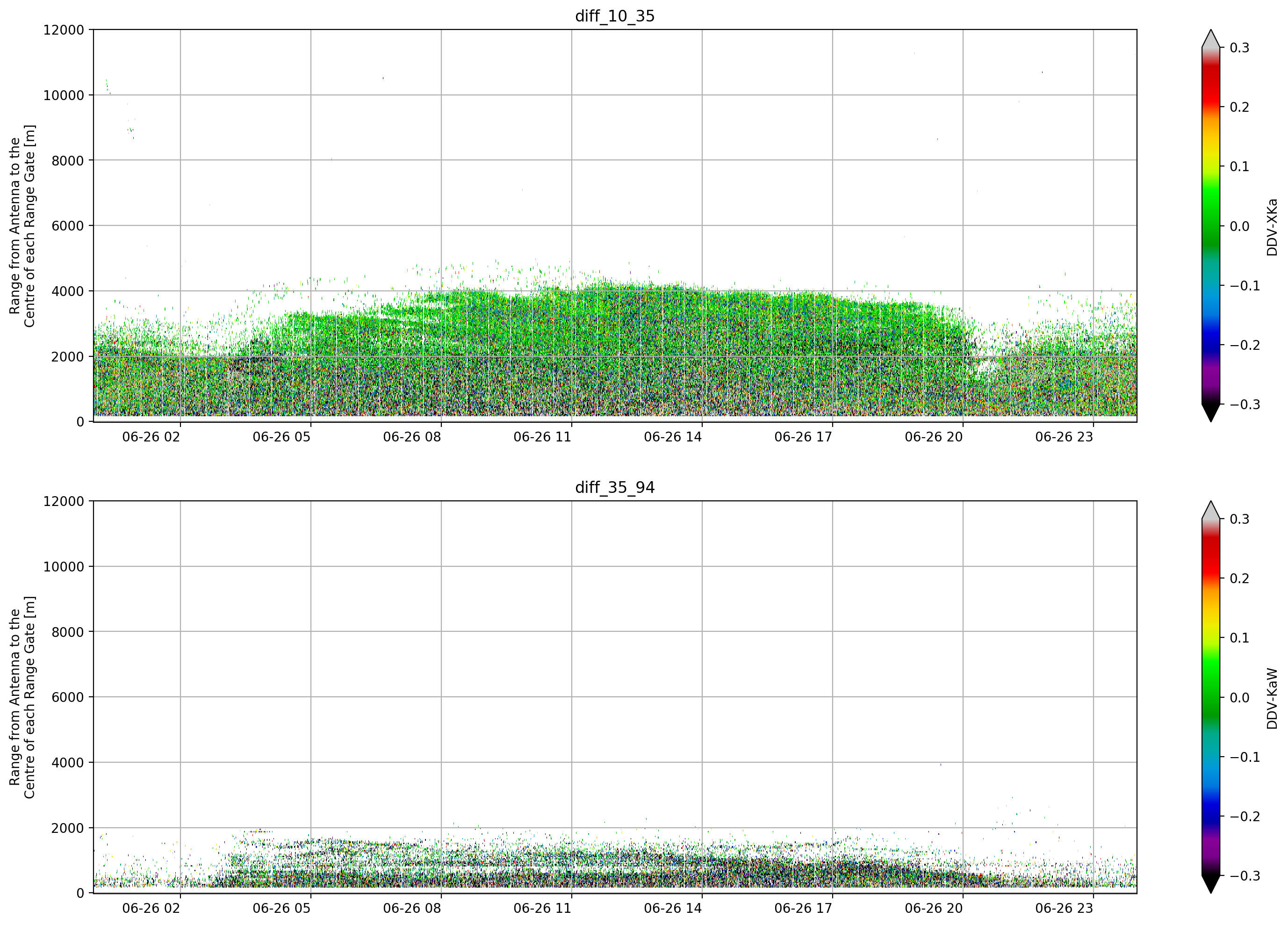Screen dimensions: 1288x925
Task: Click the 06-26 08 x-tick under diff_10_35
Action: pyautogui.click(x=412, y=437)
